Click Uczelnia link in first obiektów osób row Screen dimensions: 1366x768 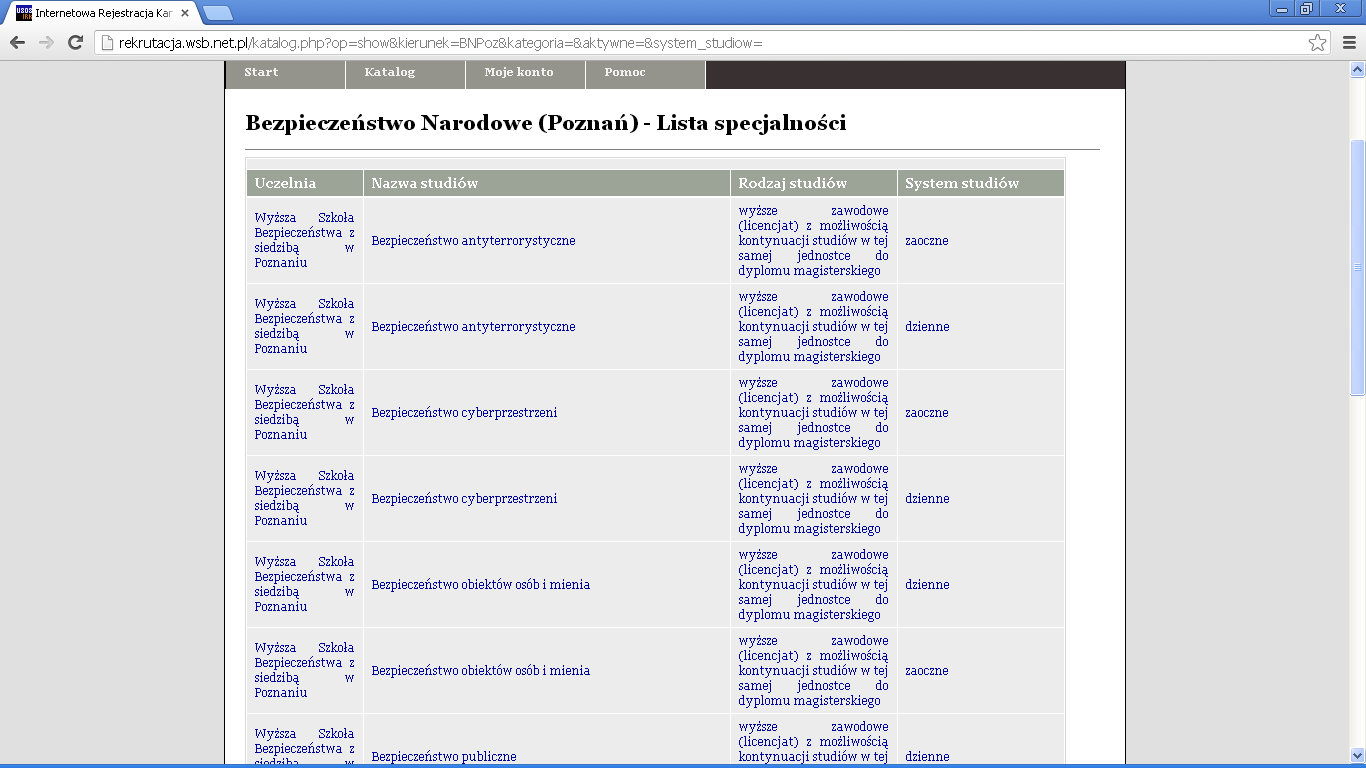tap(304, 585)
